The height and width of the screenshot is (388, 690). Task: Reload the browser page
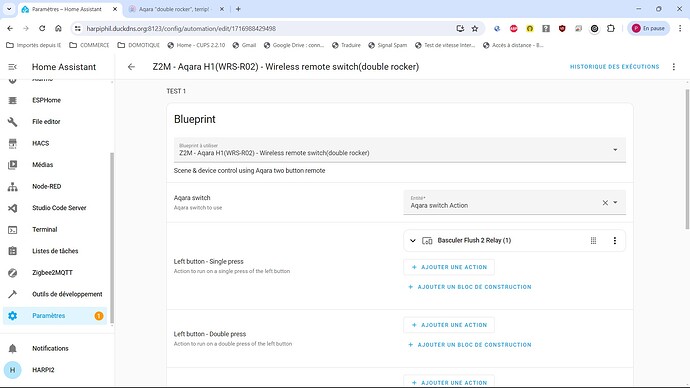point(42,28)
